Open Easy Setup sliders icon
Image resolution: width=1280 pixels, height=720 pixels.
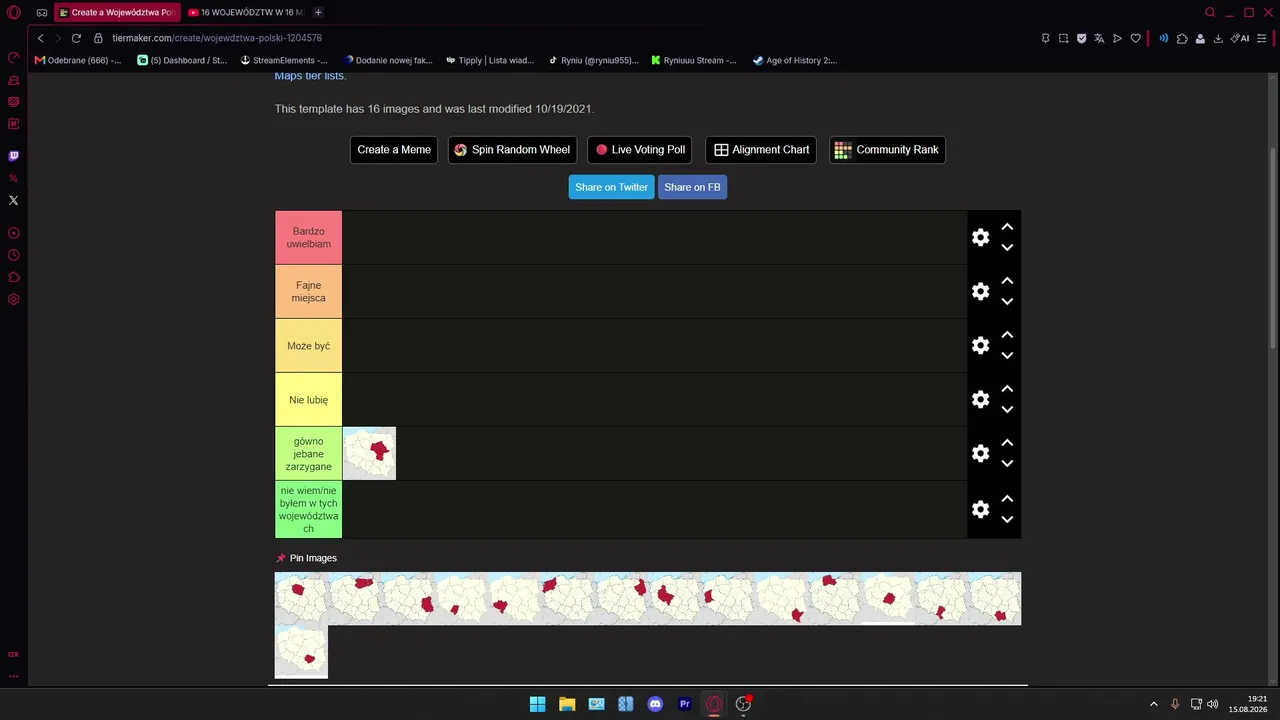(1262, 38)
